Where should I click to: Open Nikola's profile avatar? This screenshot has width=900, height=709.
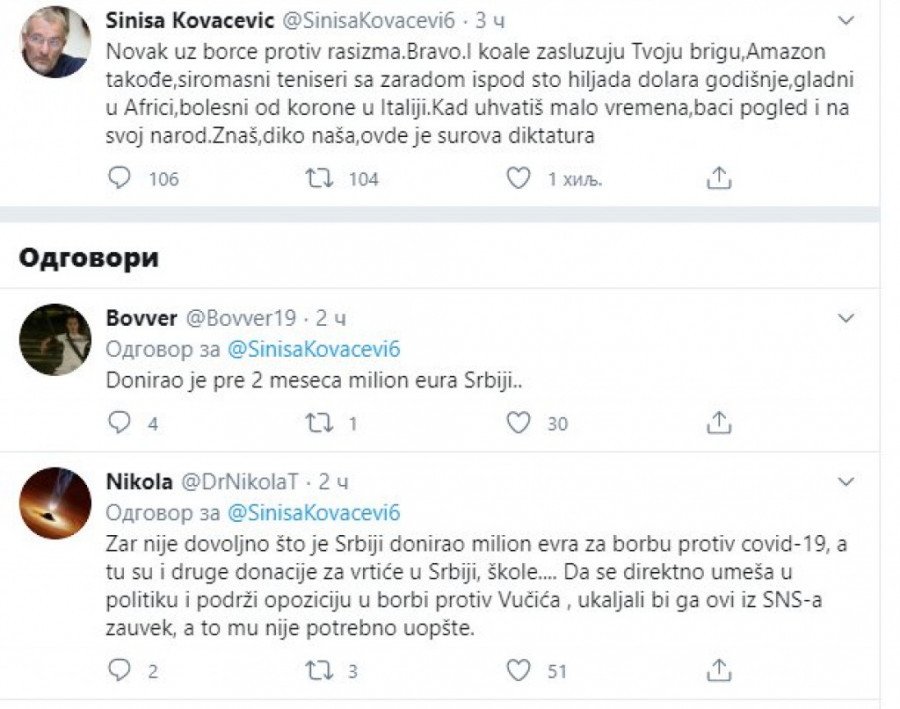[56, 502]
